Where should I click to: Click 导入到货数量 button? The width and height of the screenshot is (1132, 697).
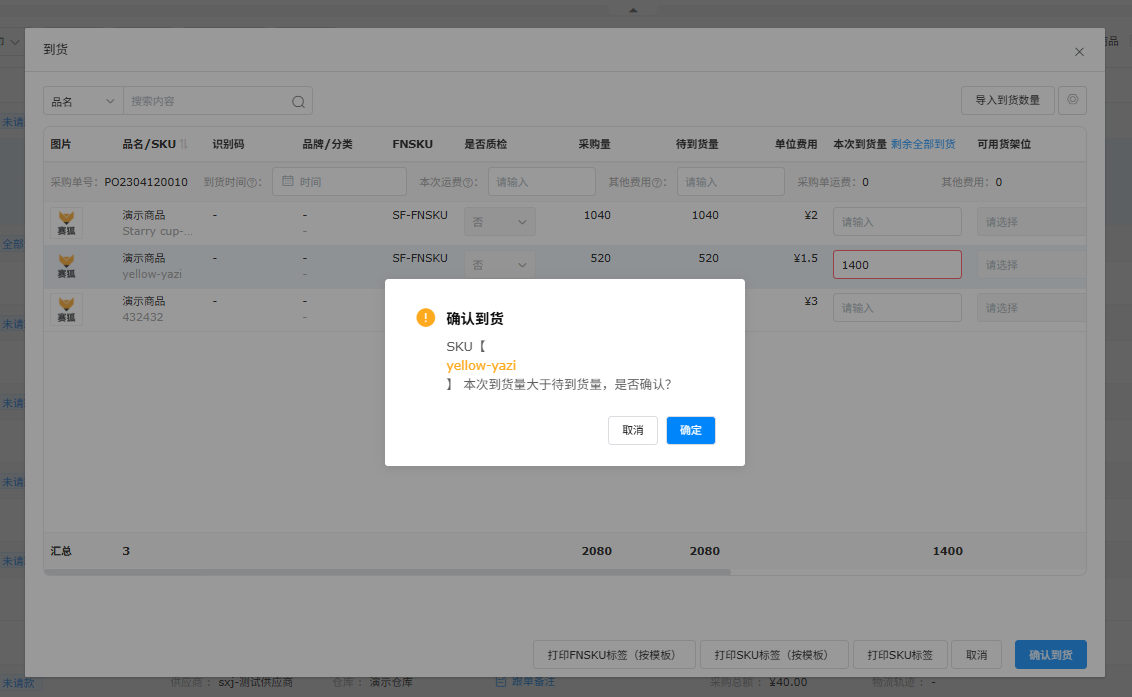pos(1007,100)
